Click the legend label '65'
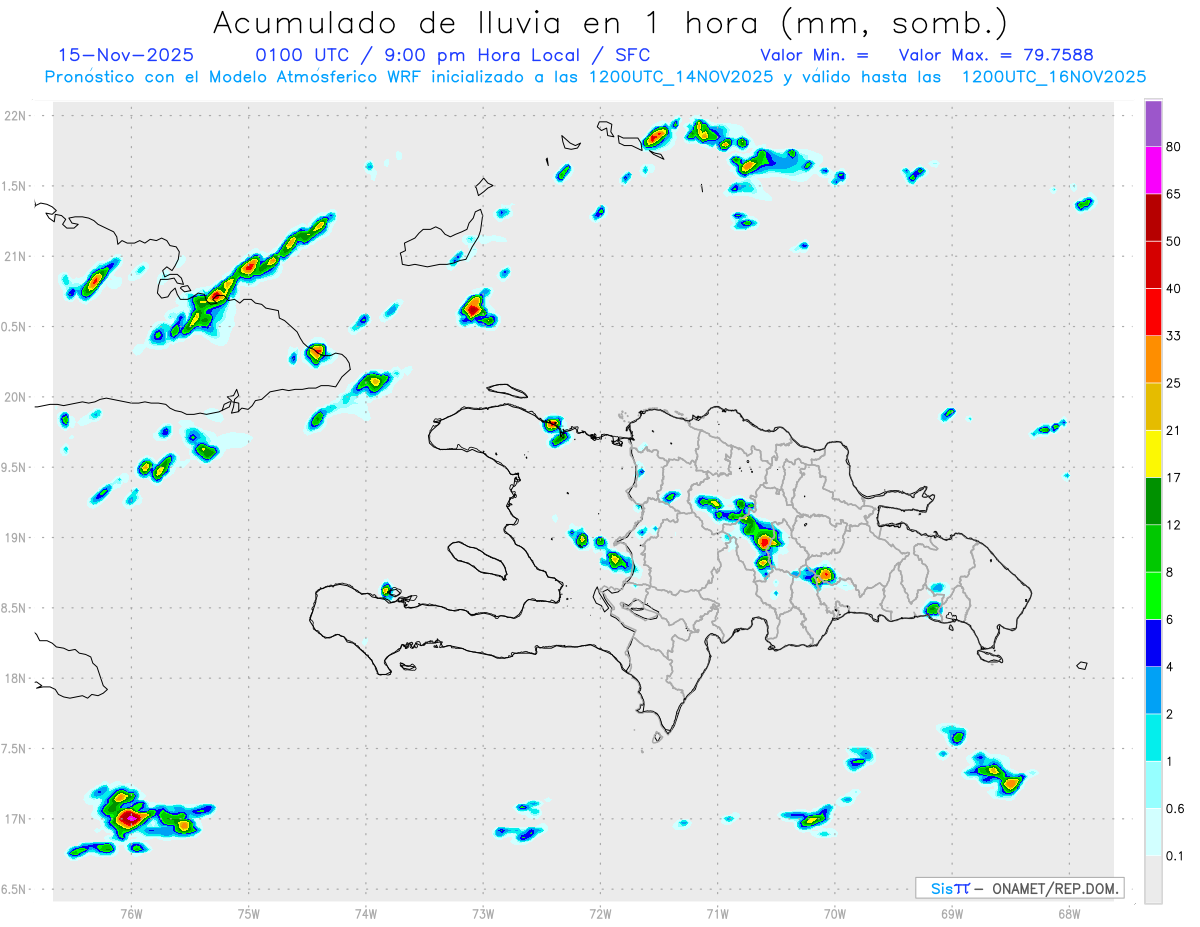The width and height of the screenshot is (1200, 927). tap(1174, 194)
